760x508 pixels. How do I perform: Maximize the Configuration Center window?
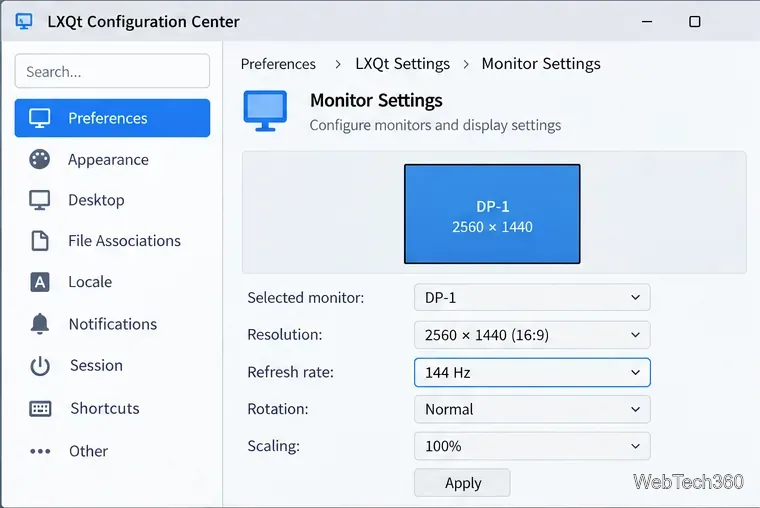(x=695, y=21)
